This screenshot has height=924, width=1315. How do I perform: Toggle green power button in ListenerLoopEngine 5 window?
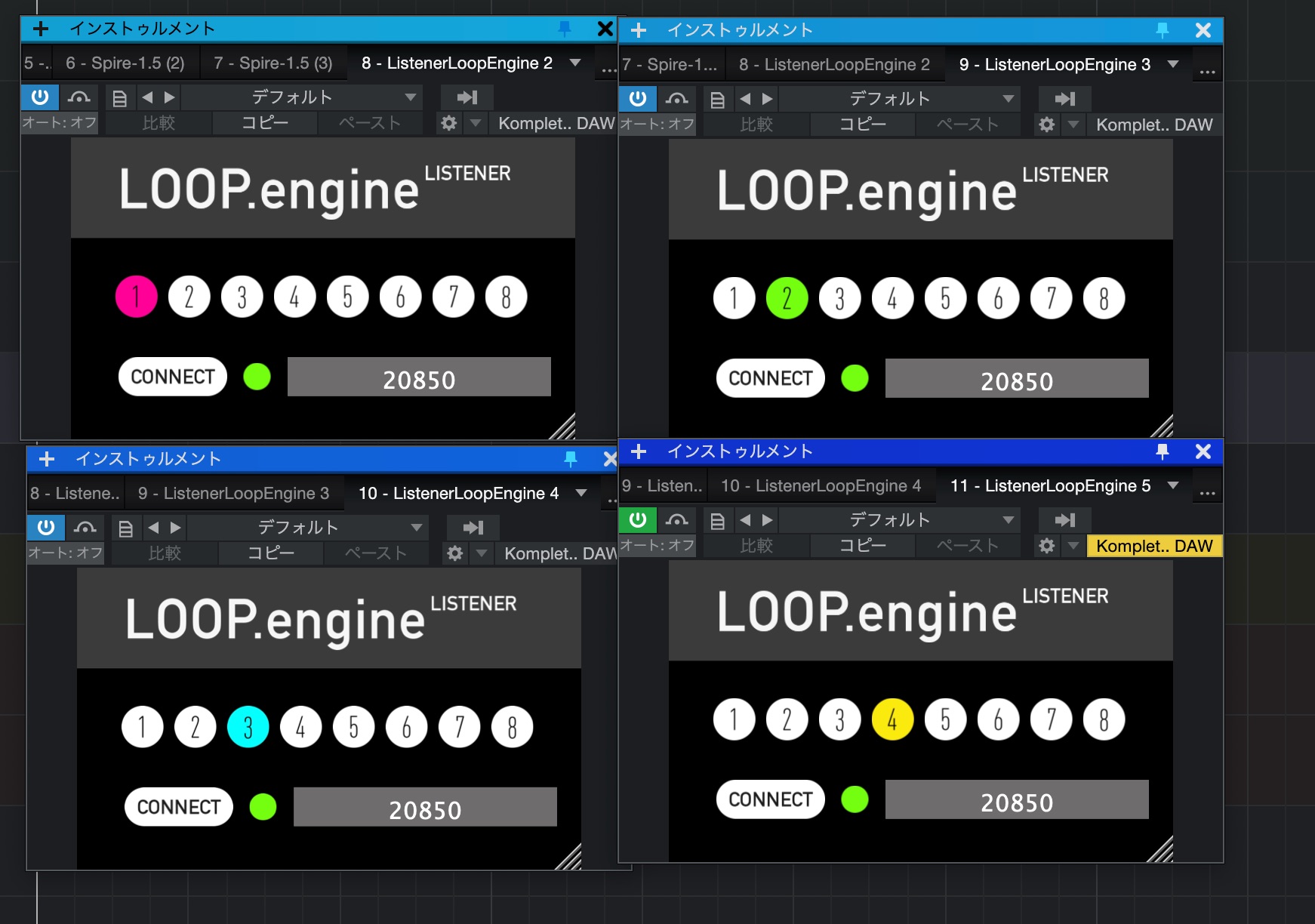click(x=638, y=520)
